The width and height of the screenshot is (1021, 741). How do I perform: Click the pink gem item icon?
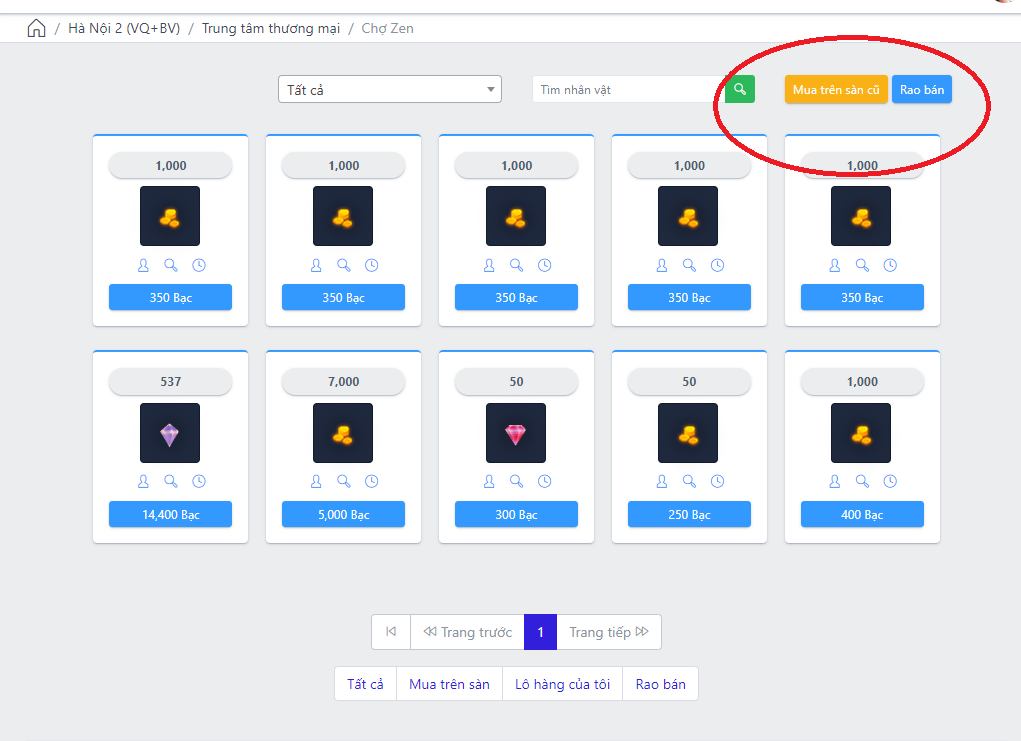point(516,433)
